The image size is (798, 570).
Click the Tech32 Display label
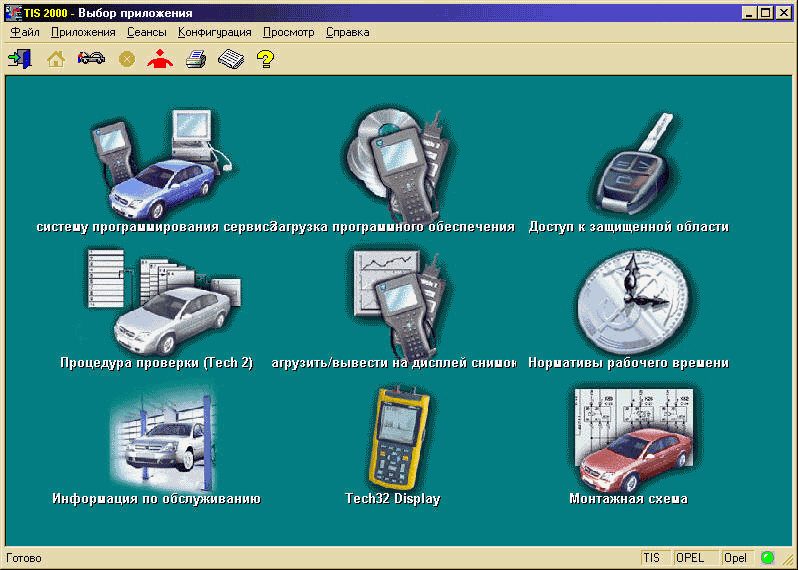click(x=392, y=499)
